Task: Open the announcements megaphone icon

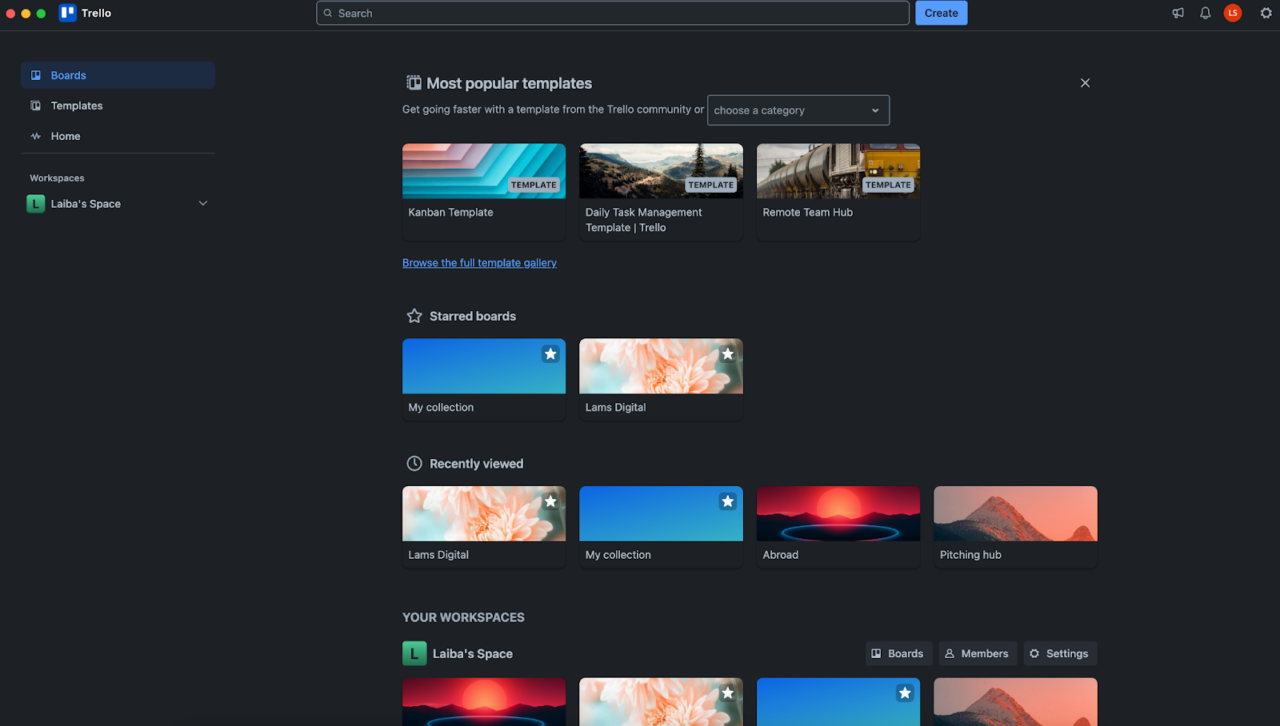Action: coord(1177,13)
